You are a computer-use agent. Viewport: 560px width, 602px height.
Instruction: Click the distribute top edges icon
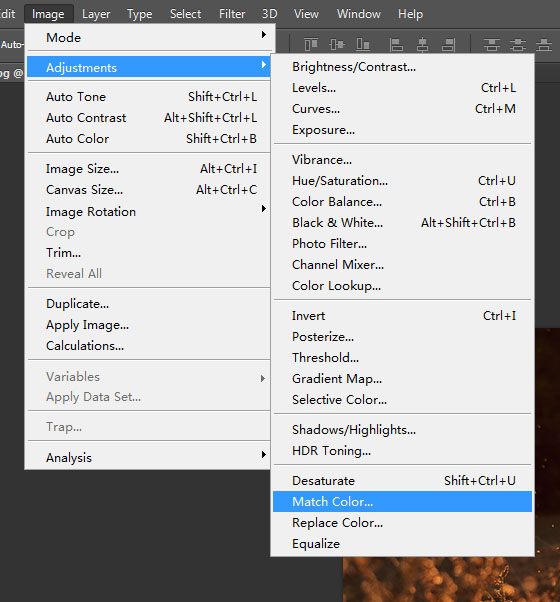point(492,45)
